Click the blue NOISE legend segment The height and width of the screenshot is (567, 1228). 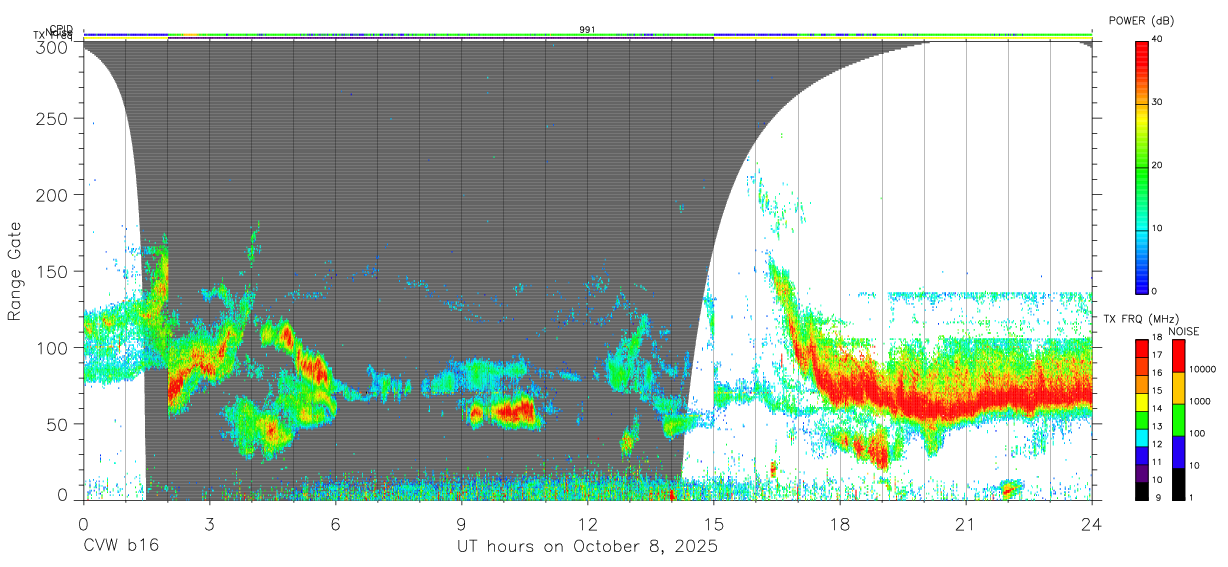pyautogui.click(x=1179, y=451)
